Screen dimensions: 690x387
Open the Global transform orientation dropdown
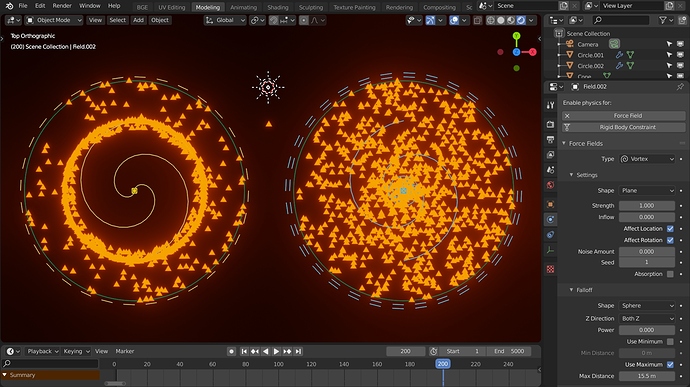[225, 20]
